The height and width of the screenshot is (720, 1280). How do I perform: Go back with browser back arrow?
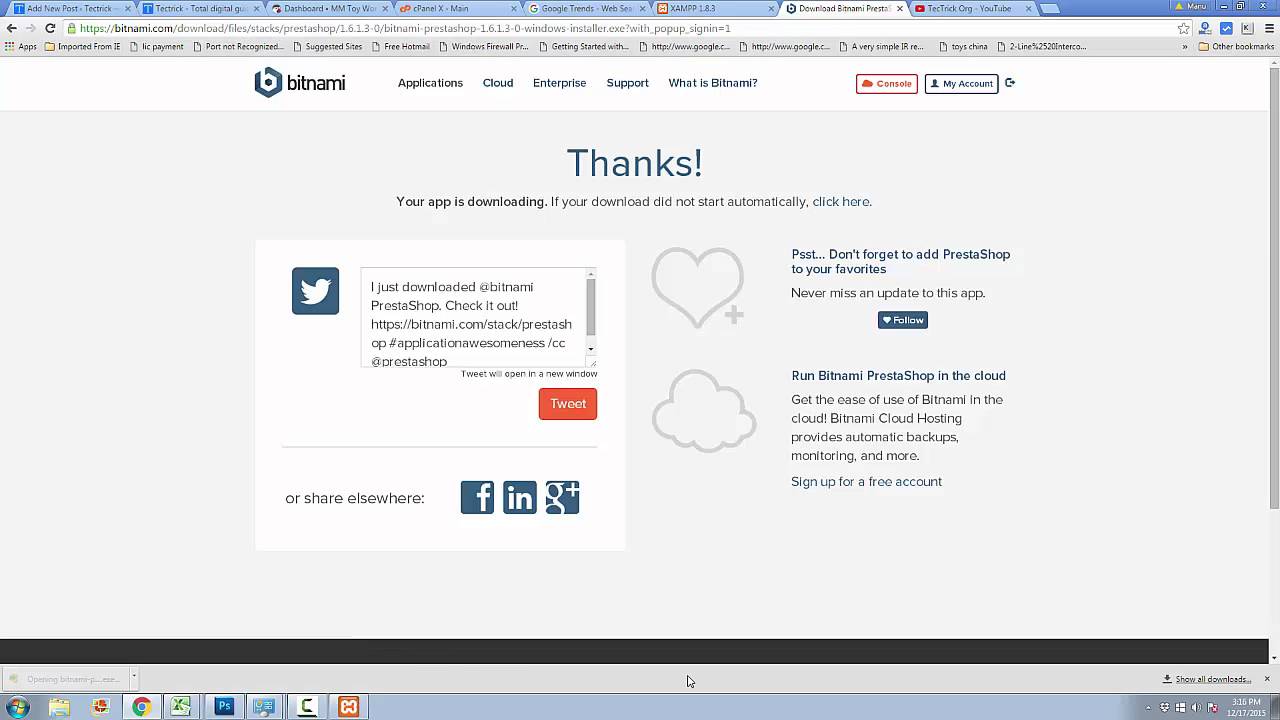click(x=12, y=28)
